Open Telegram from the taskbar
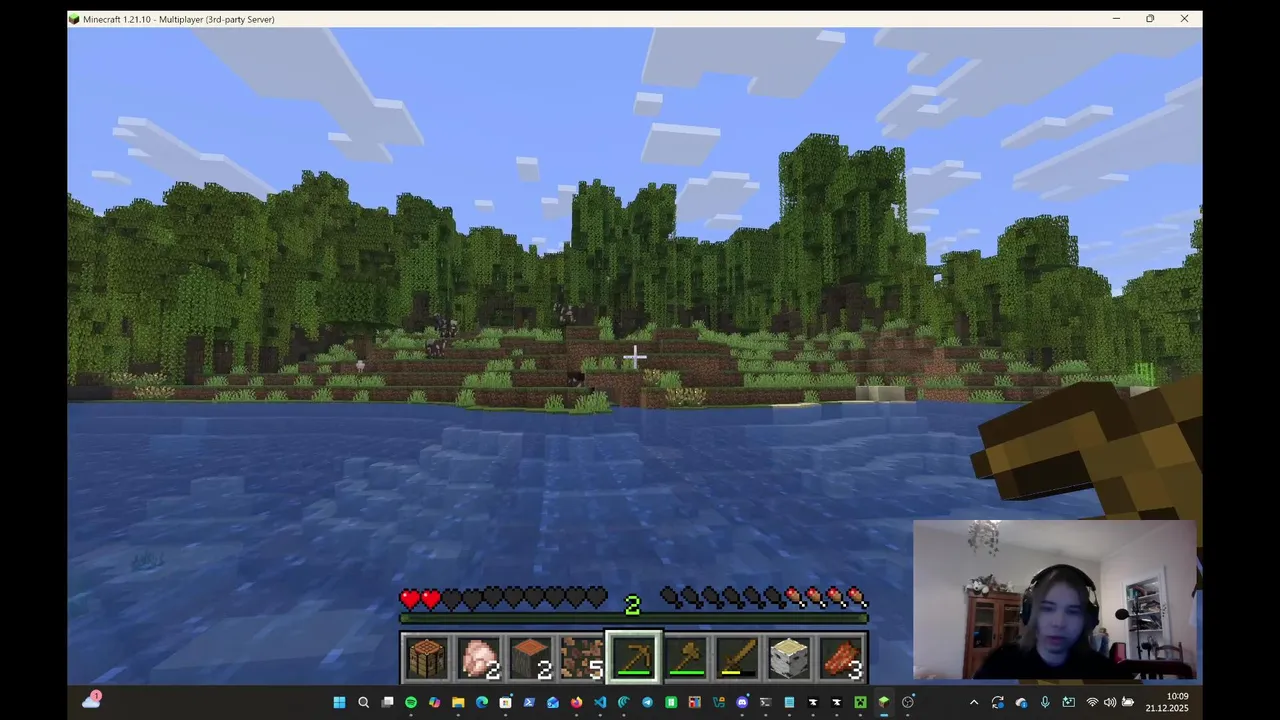Viewport: 1280px width, 720px height. [x=647, y=702]
